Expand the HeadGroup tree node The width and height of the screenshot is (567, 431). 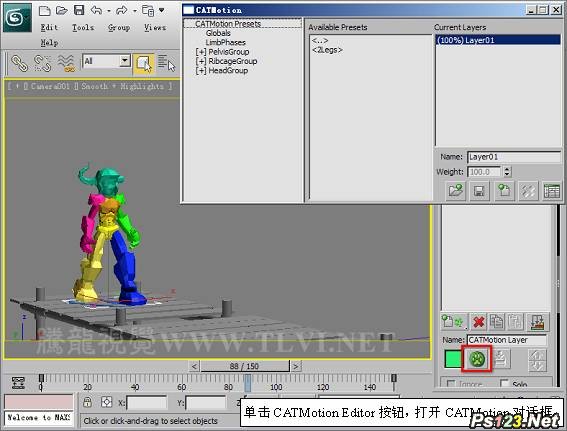click(x=201, y=71)
